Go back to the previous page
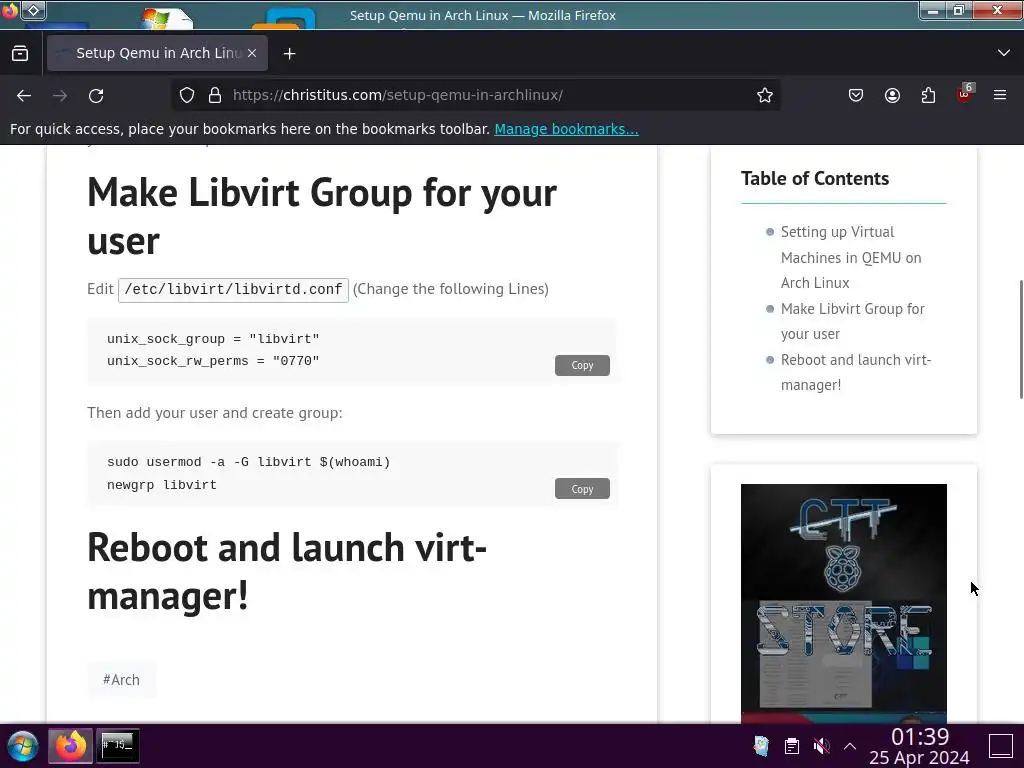Viewport: 1024px width, 768px height. tap(24, 95)
